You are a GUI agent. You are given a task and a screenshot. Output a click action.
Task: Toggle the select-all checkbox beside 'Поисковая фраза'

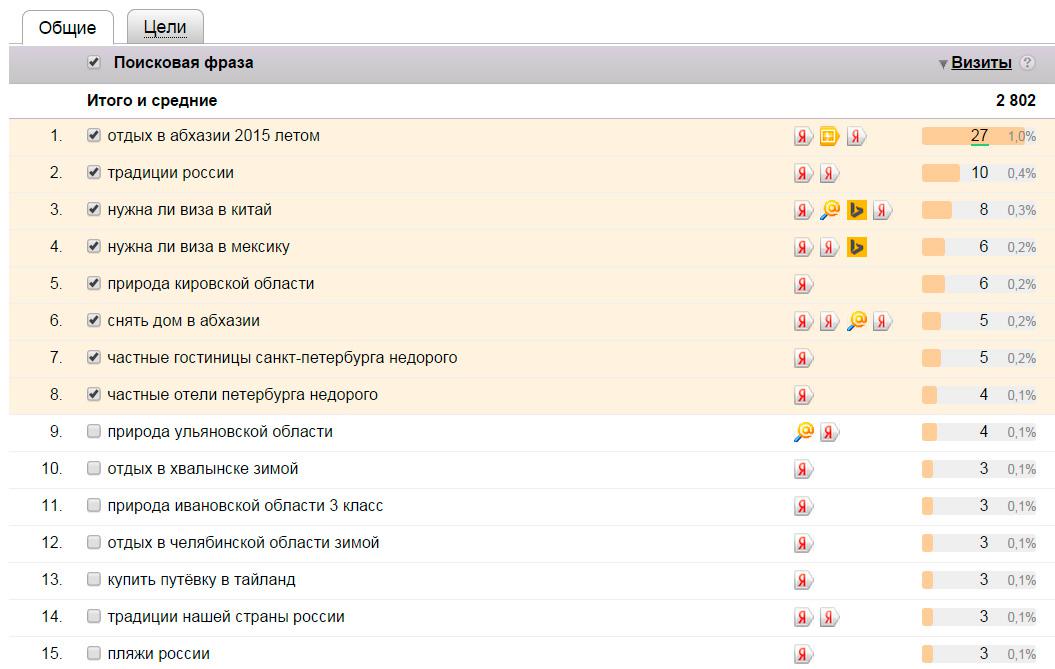[x=94, y=62]
